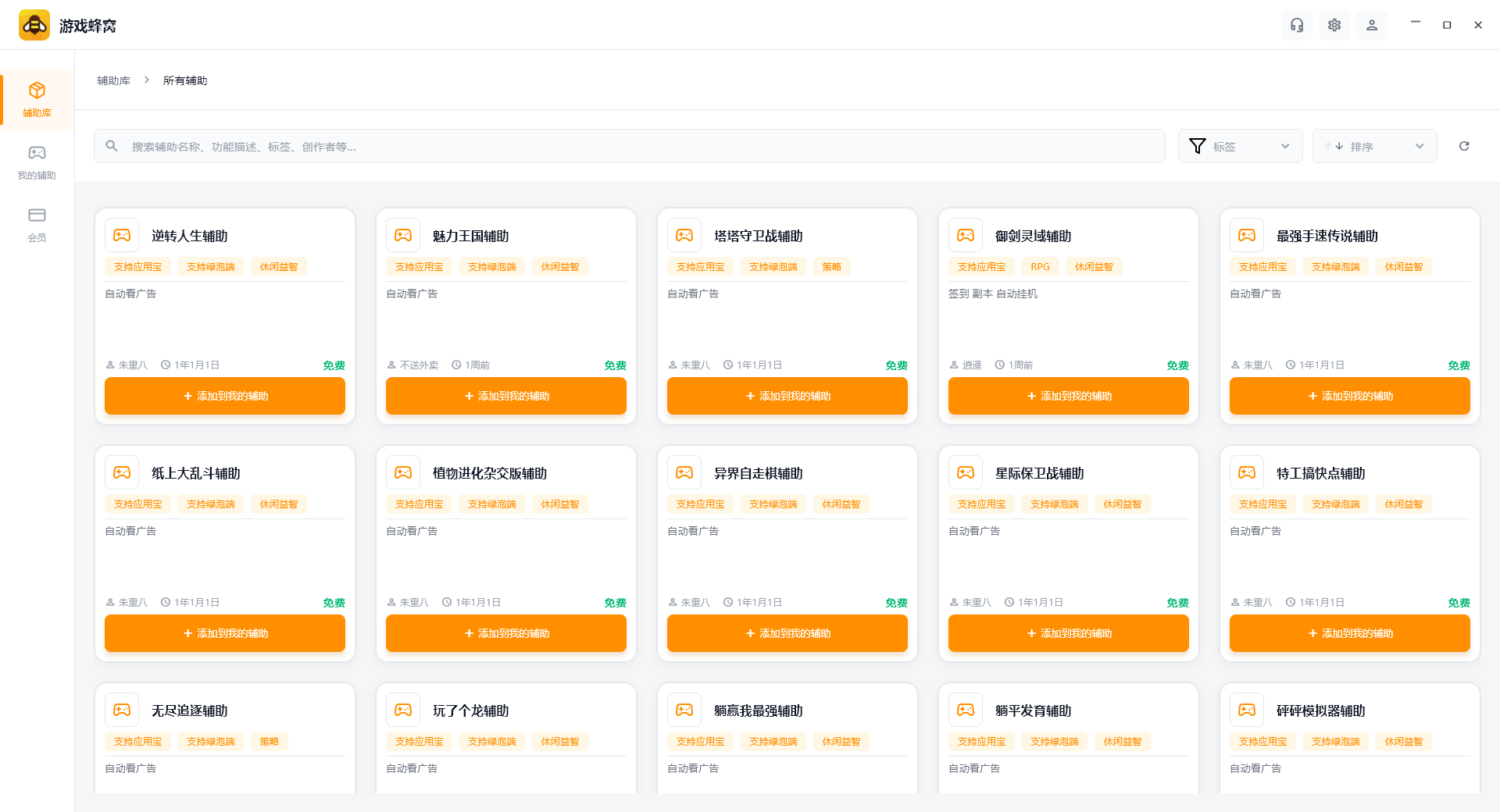Screen dimensions: 1500x812
Task: Click author 不送外卖 on 魅力王国辅助
Action: pos(419,365)
